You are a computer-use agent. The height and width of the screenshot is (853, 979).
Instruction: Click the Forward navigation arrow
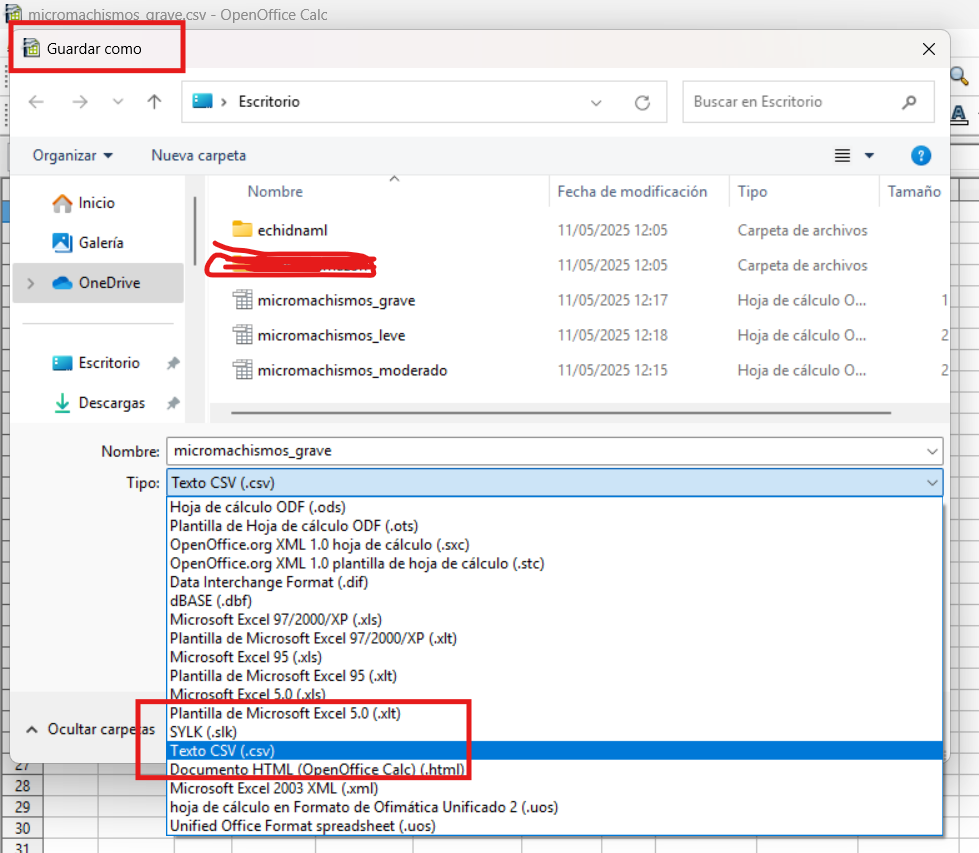80,102
